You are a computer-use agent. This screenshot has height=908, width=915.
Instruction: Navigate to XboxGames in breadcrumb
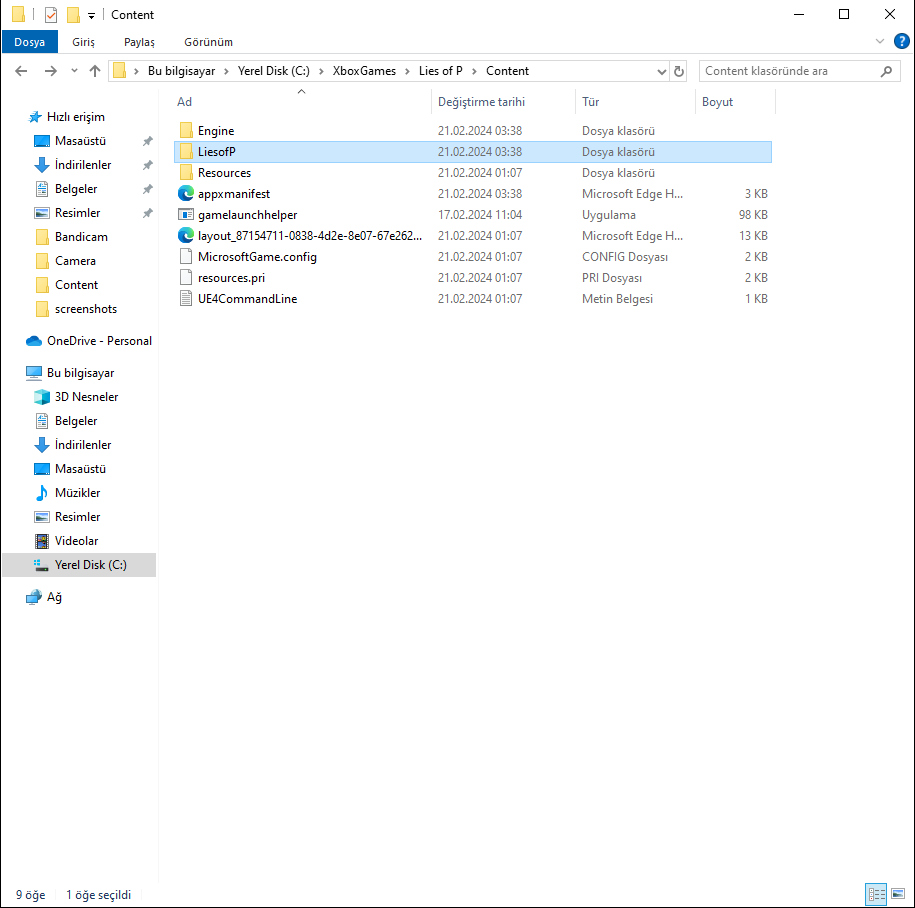click(x=364, y=71)
